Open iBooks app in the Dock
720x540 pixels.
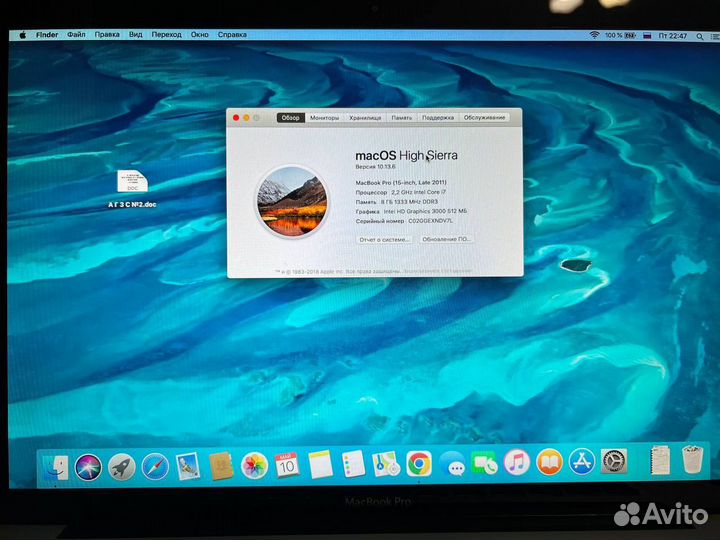(x=549, y=462)
